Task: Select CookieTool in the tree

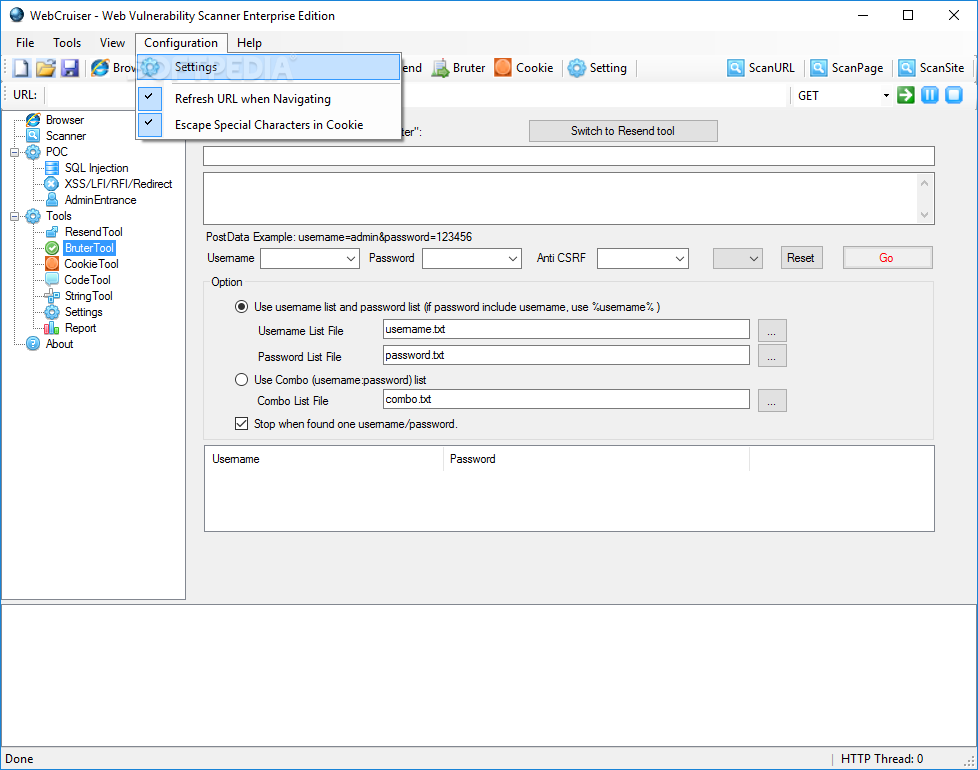Action: [91, 264]
